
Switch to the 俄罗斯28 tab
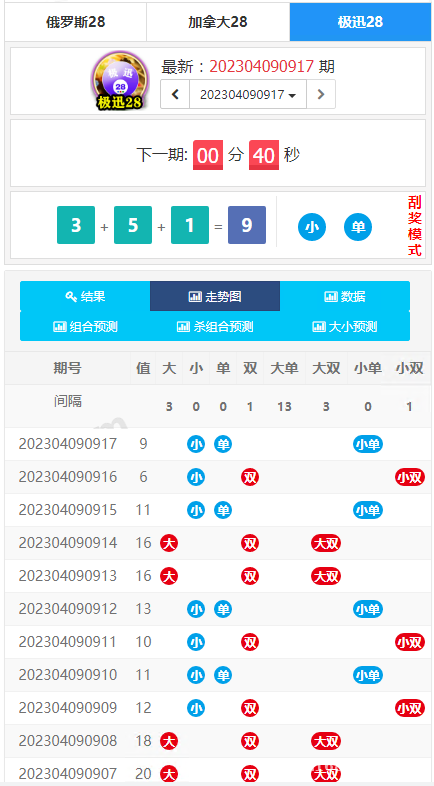(76, 22)
